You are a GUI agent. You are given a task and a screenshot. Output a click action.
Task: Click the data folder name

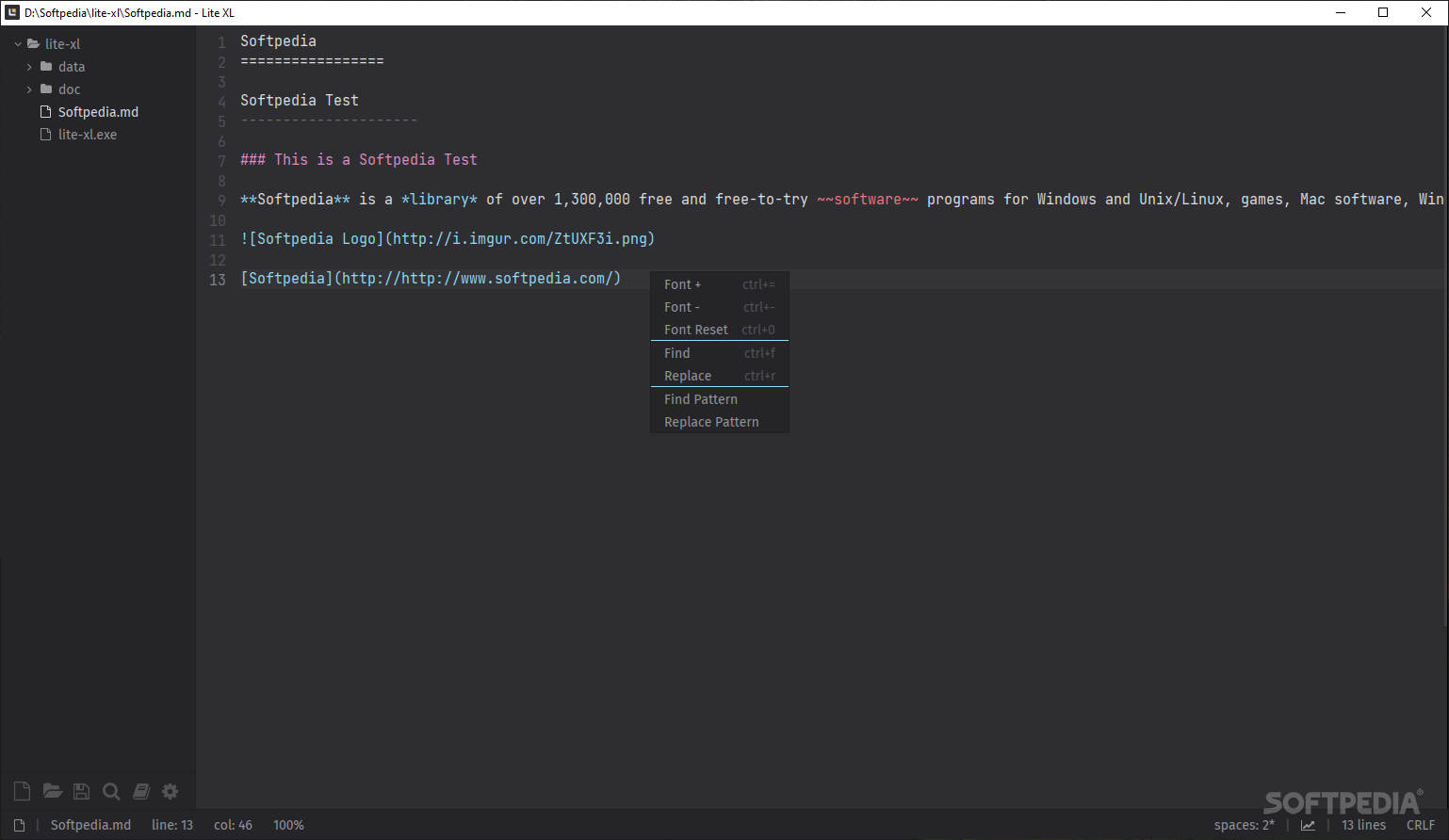[72, 66]
